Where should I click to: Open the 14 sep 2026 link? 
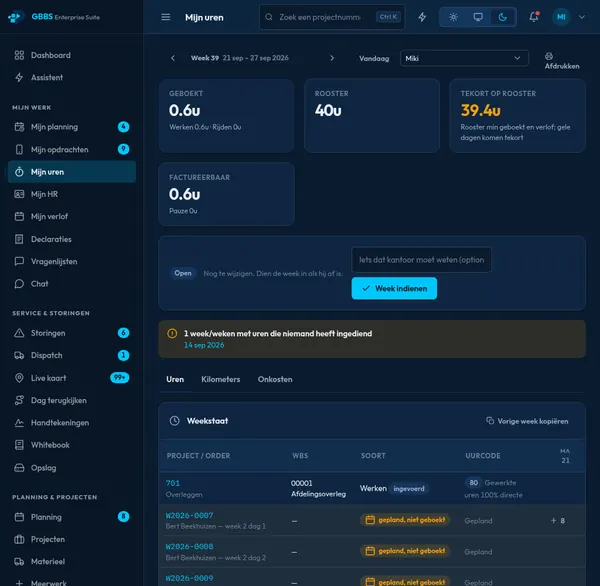coord(204,345)
